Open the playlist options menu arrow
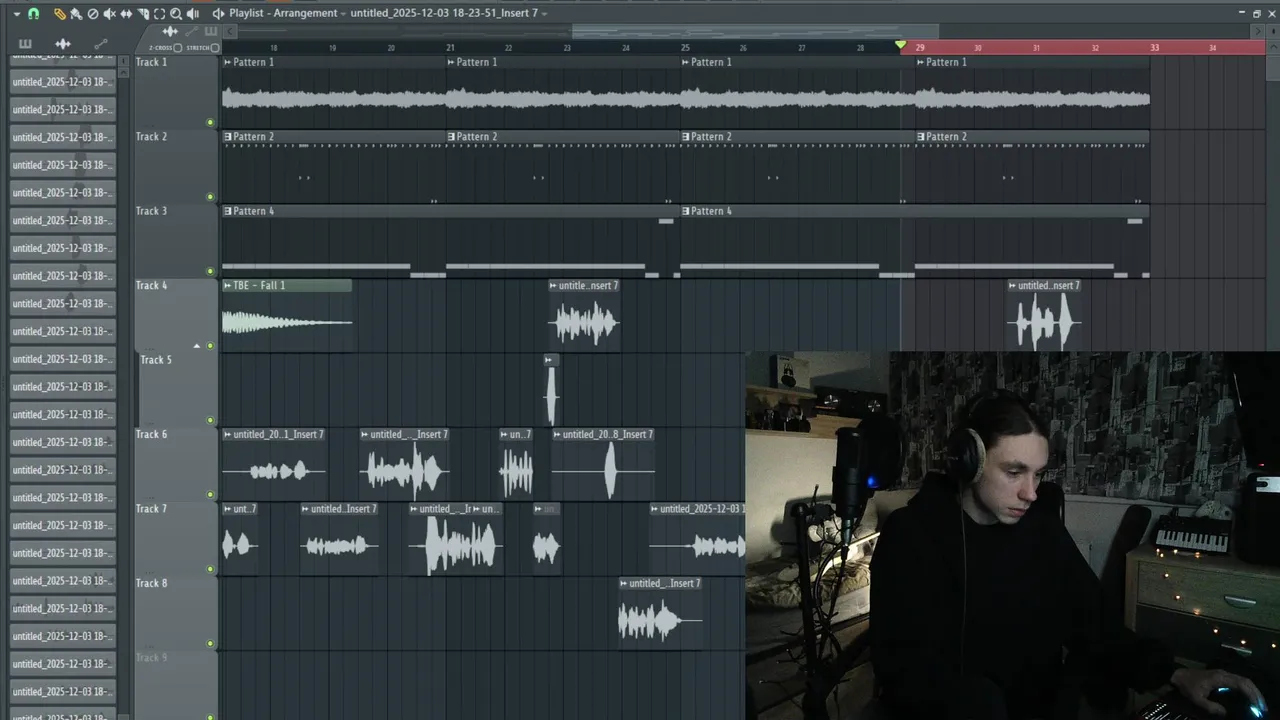The height and width of the screenshot is (720, 1280). tap(17, 14)
